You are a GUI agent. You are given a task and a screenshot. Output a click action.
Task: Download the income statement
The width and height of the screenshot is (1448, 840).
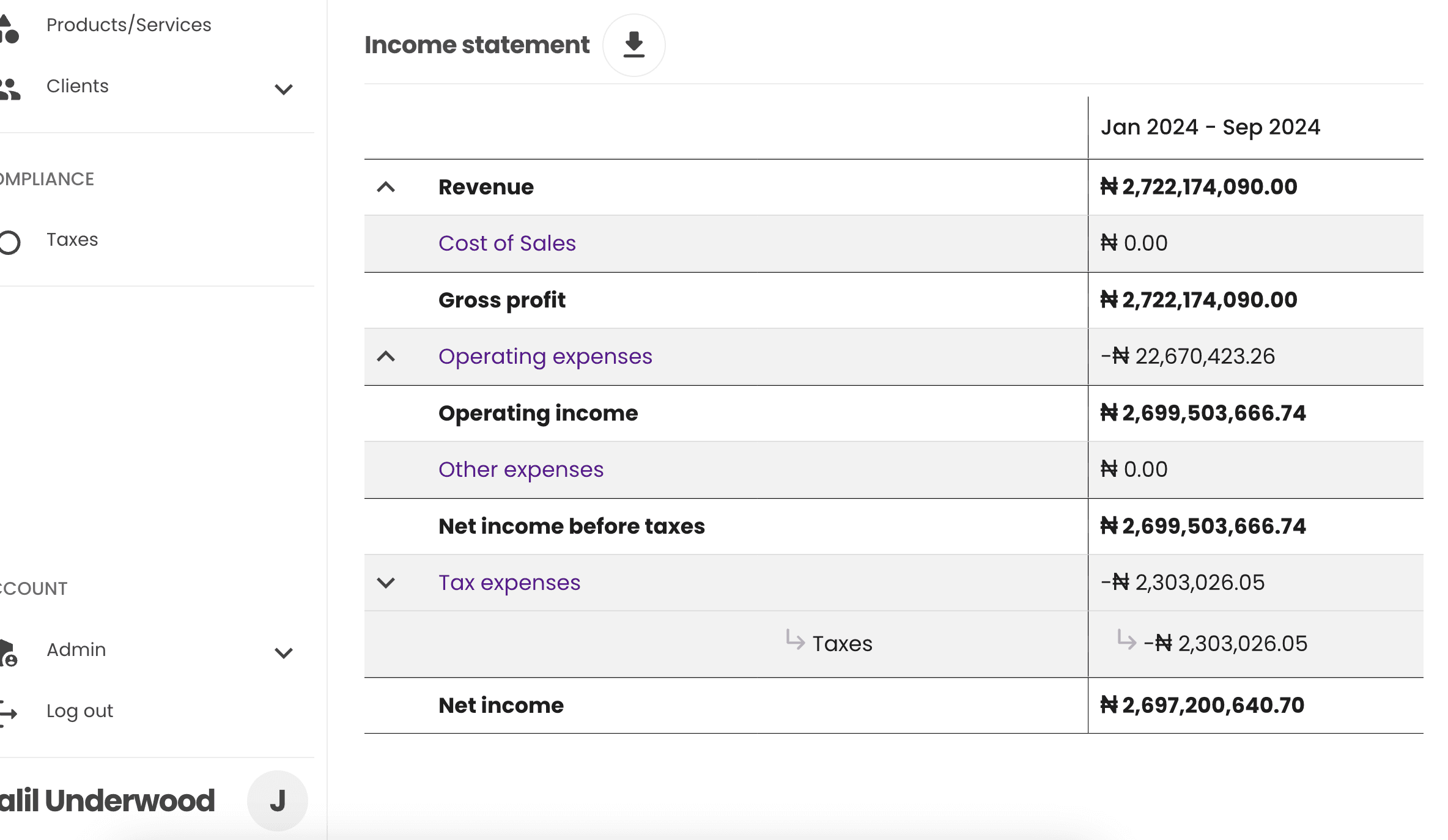click(x=633, y=45)
